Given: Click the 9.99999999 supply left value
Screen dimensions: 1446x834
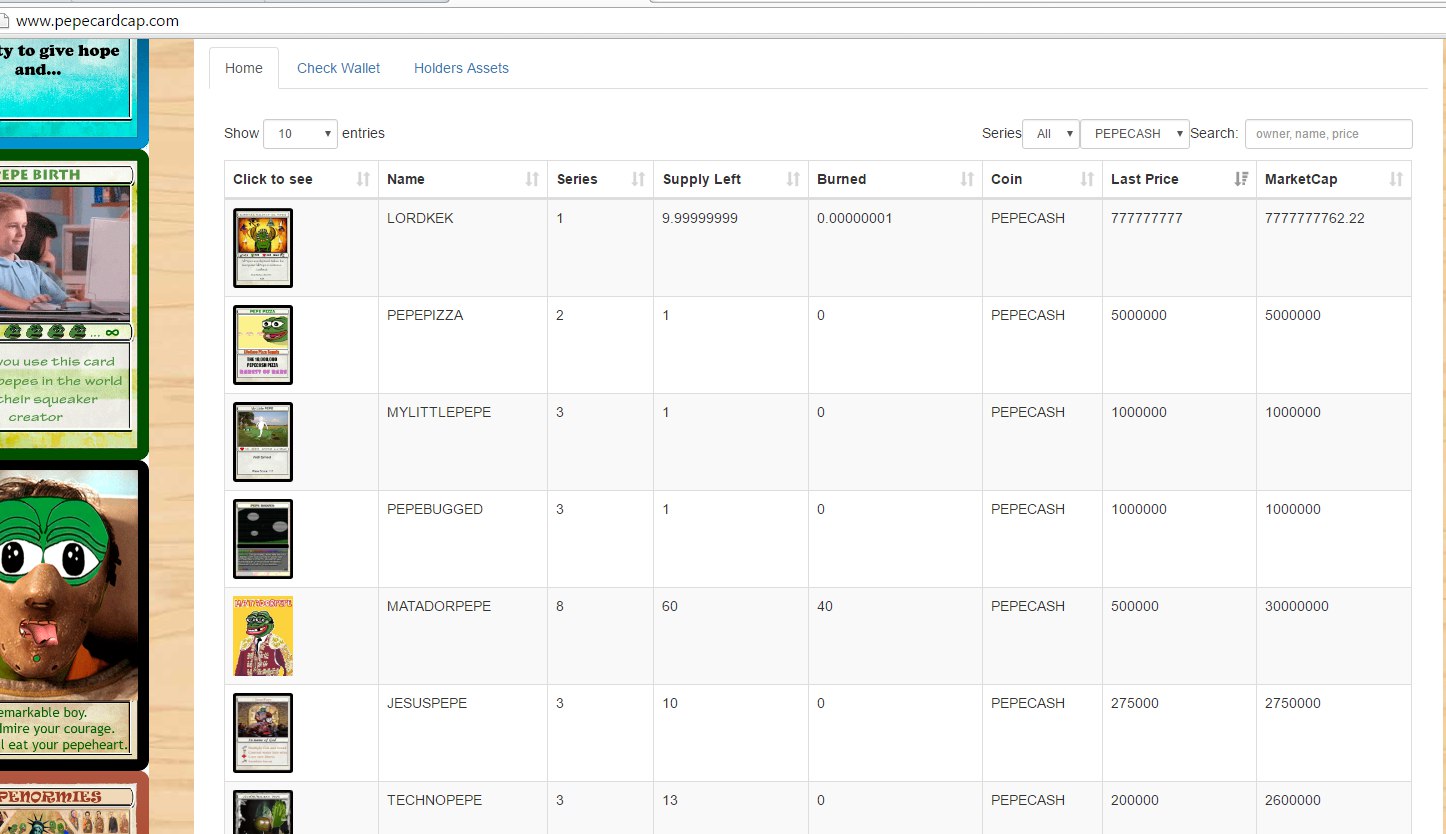Looking at the screenshot, I should (x=700, y=218).
